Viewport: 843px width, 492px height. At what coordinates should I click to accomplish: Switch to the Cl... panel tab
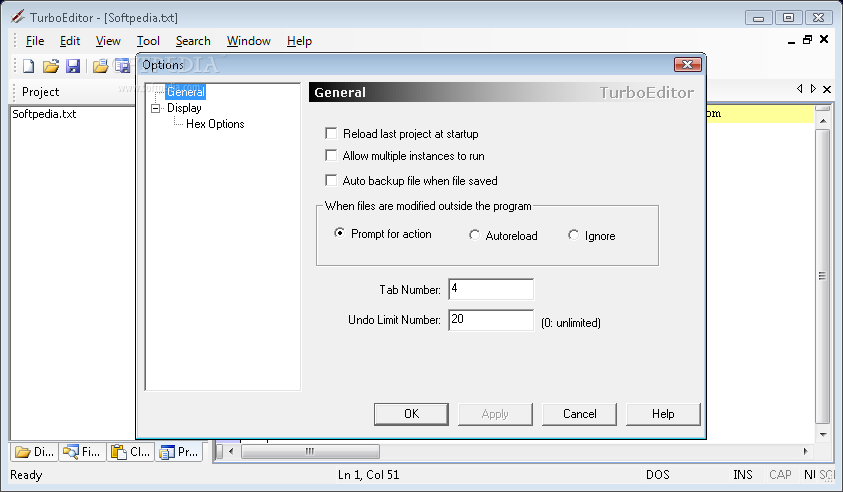coord(130,452)
